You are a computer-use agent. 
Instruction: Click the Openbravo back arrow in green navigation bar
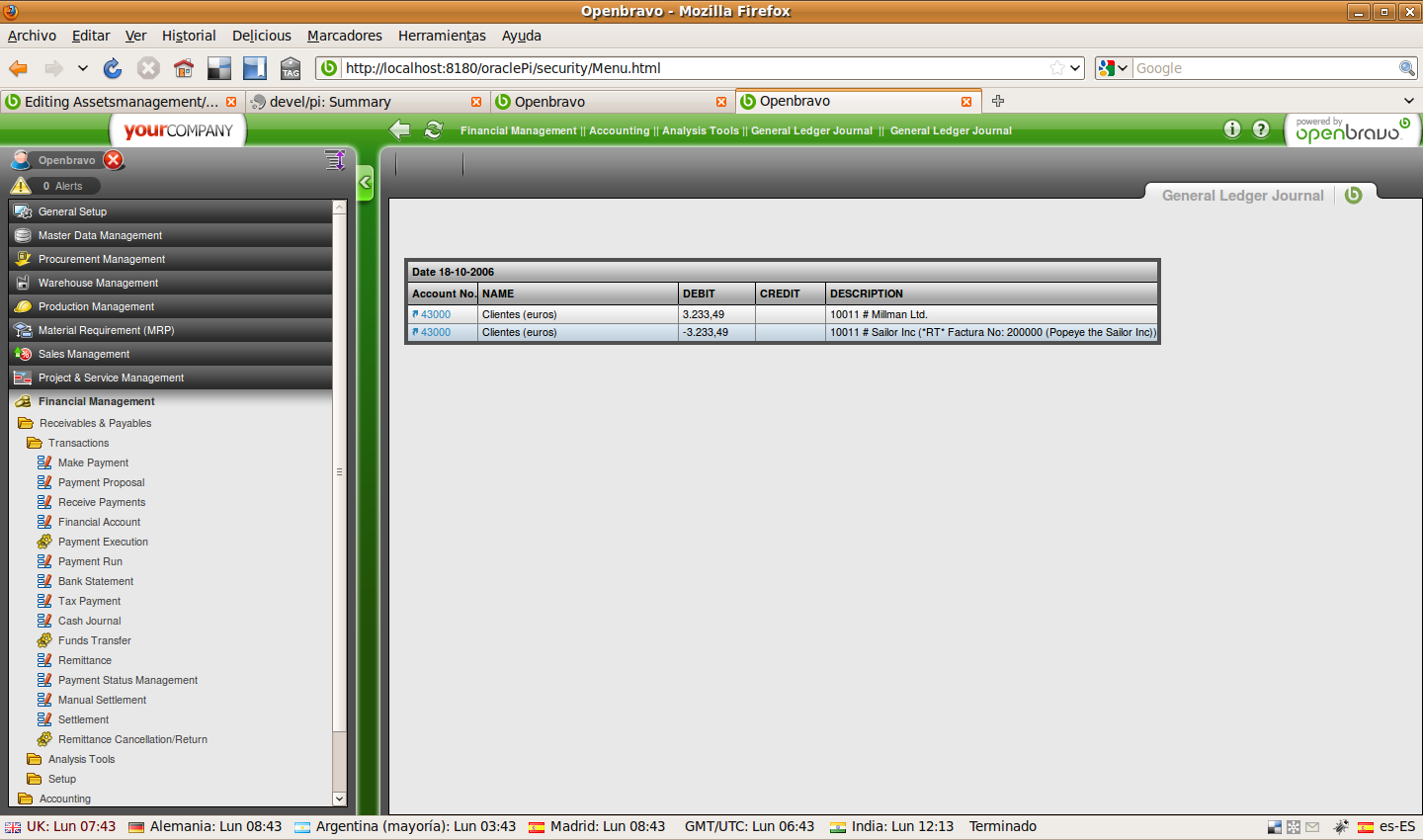pyautogui.click(x=400, y=129)
